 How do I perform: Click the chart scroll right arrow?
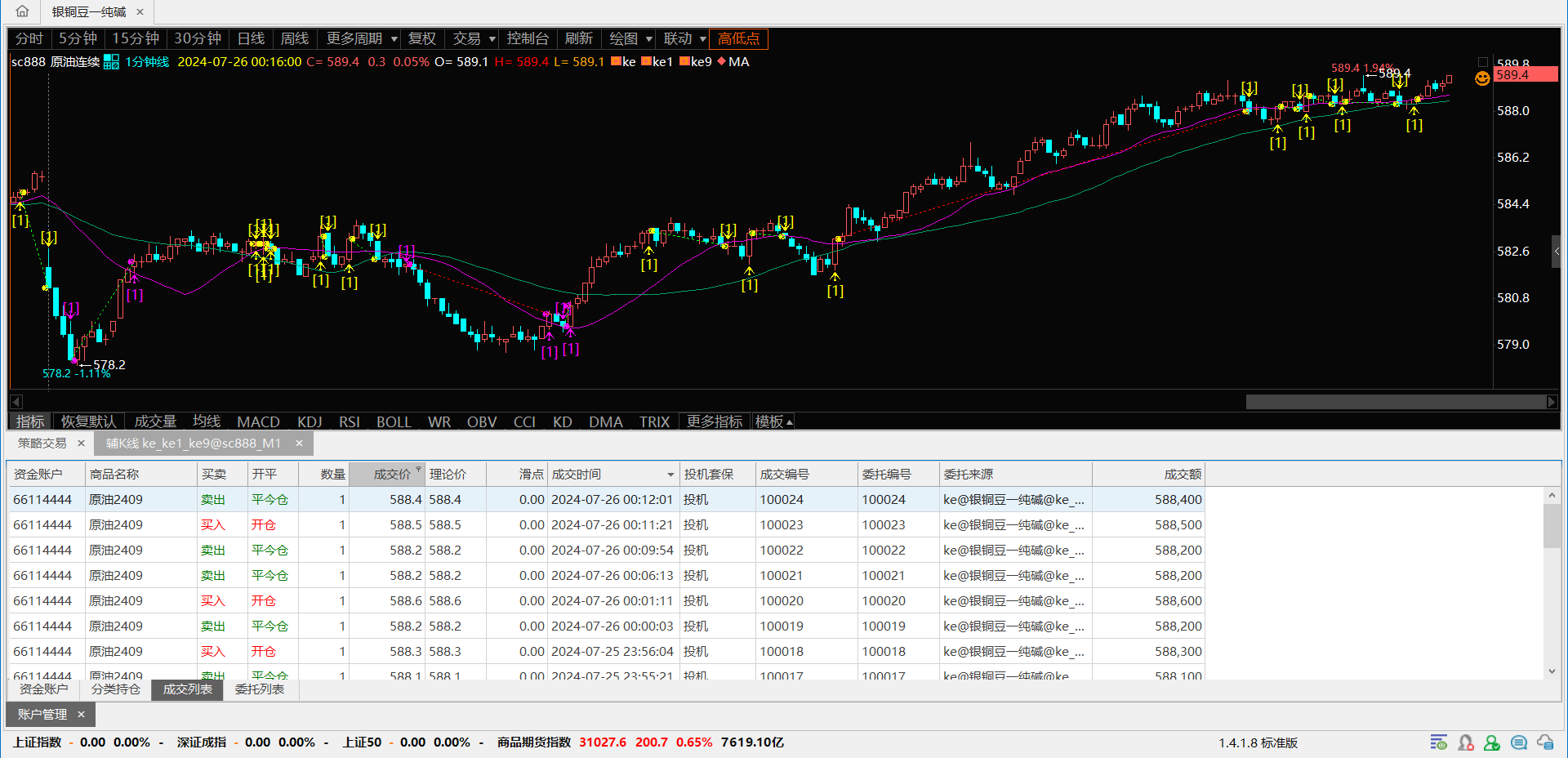pos(1552,402)
